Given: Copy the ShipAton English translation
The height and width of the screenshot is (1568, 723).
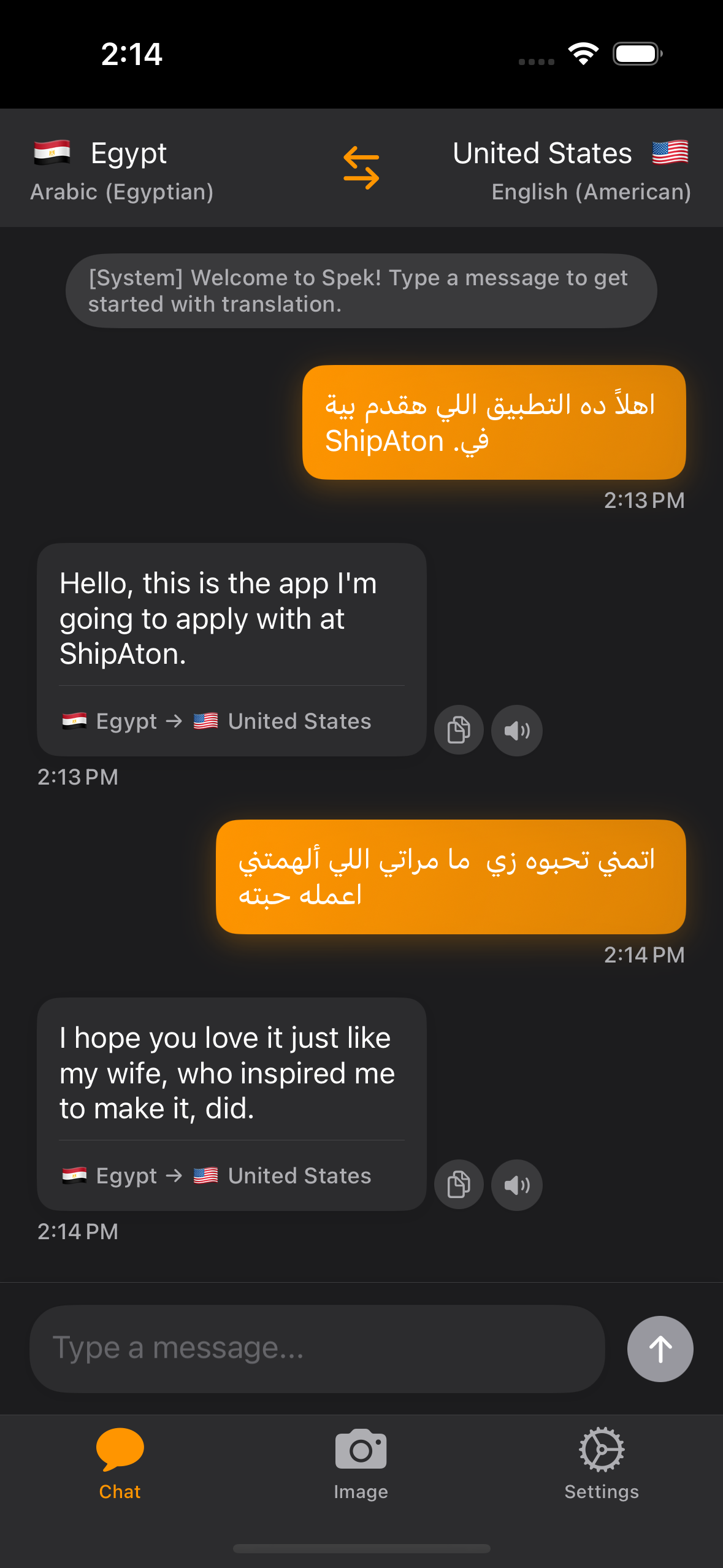Looking at the screenshot, I should coord(459,730).
